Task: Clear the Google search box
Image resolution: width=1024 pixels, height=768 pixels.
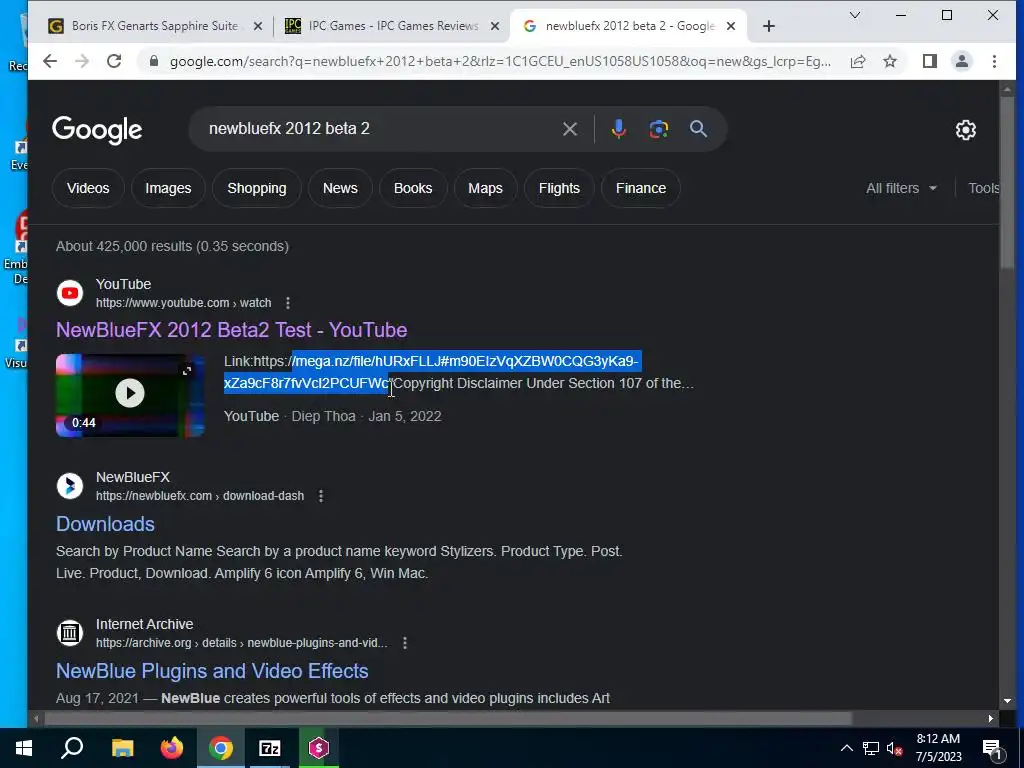Action: (570, 129)
